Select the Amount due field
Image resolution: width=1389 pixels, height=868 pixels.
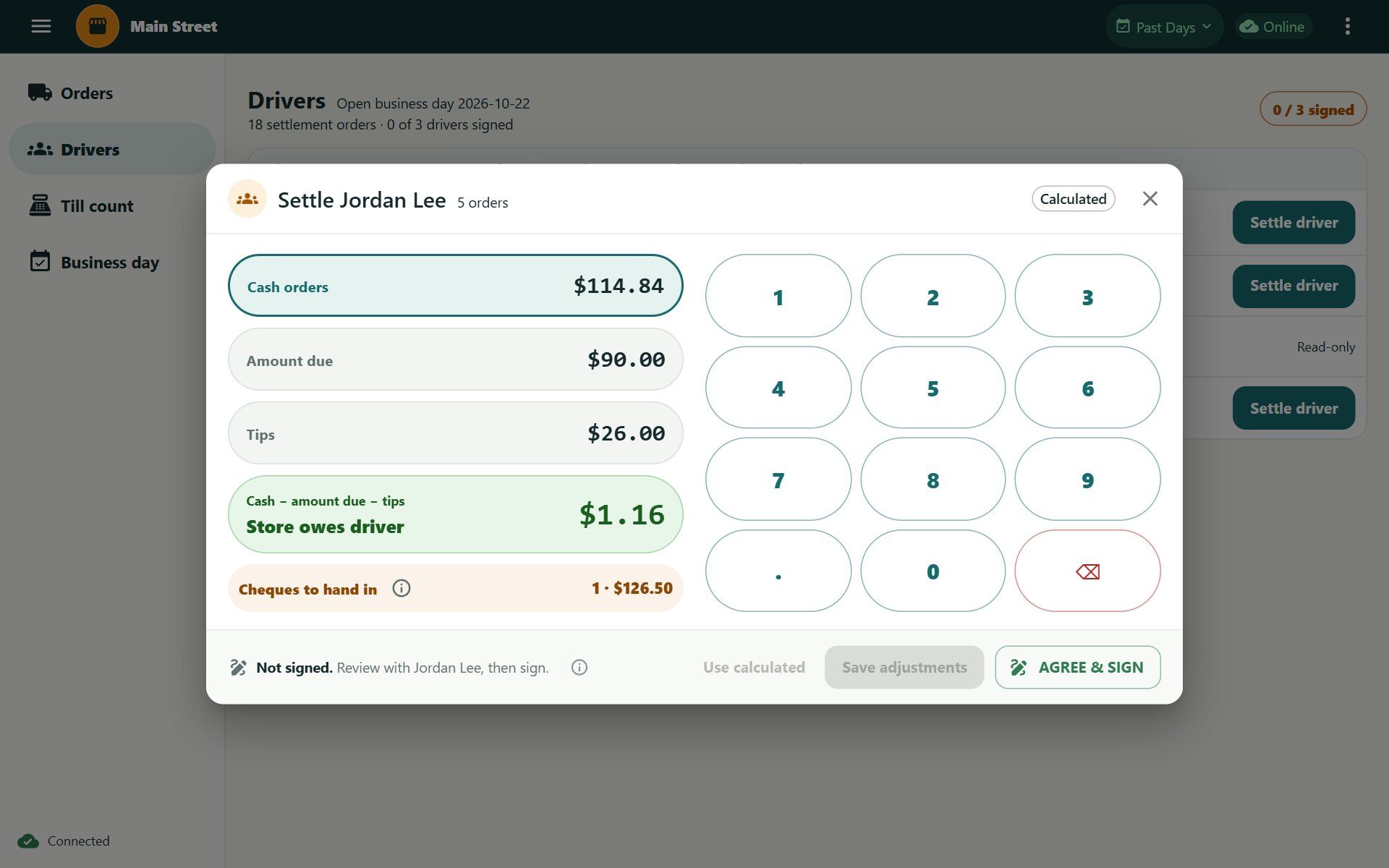tap(456, 359)
